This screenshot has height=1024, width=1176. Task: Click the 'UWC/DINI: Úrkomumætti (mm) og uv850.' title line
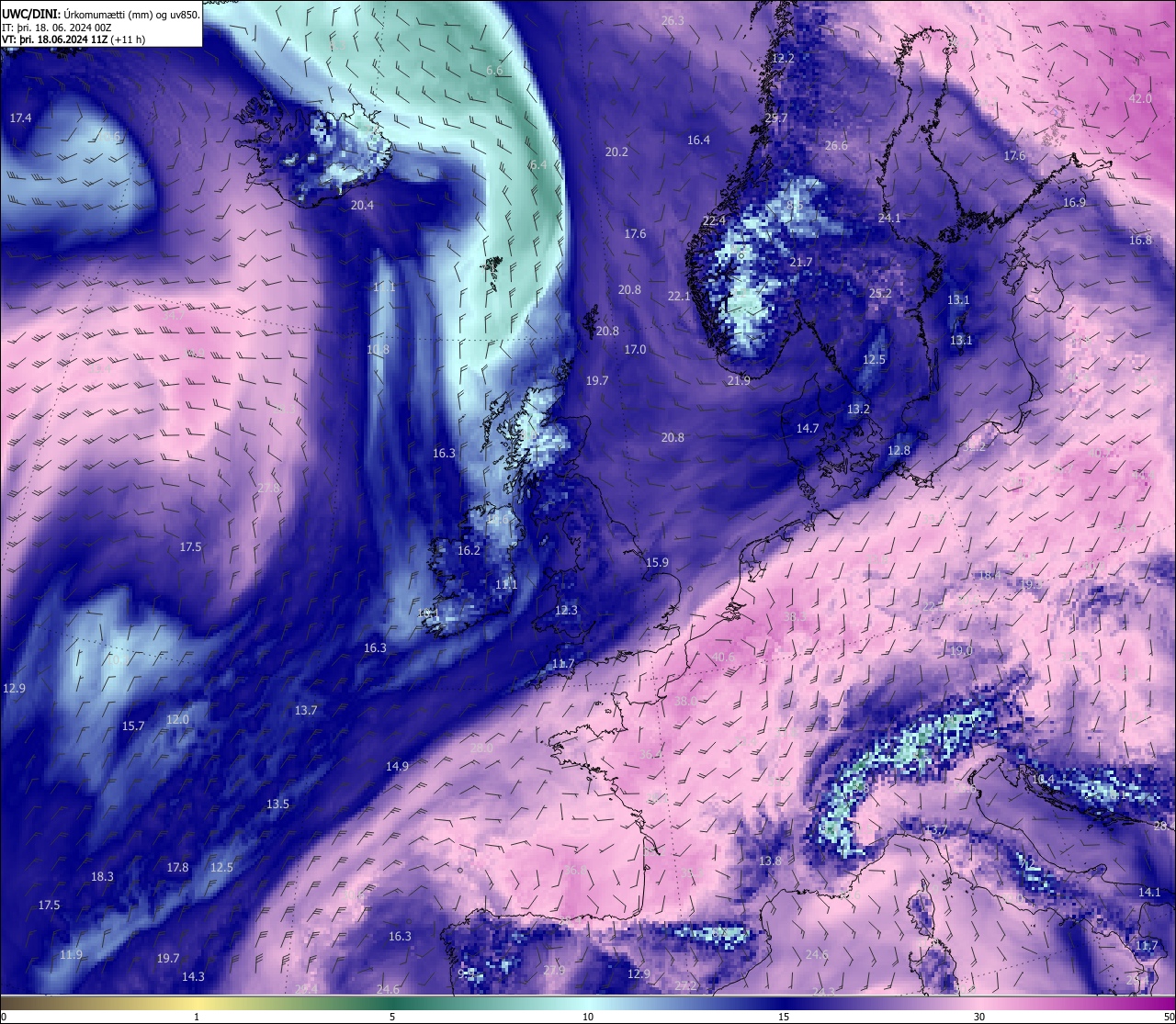pyautogui.click(x=100, y=14)
